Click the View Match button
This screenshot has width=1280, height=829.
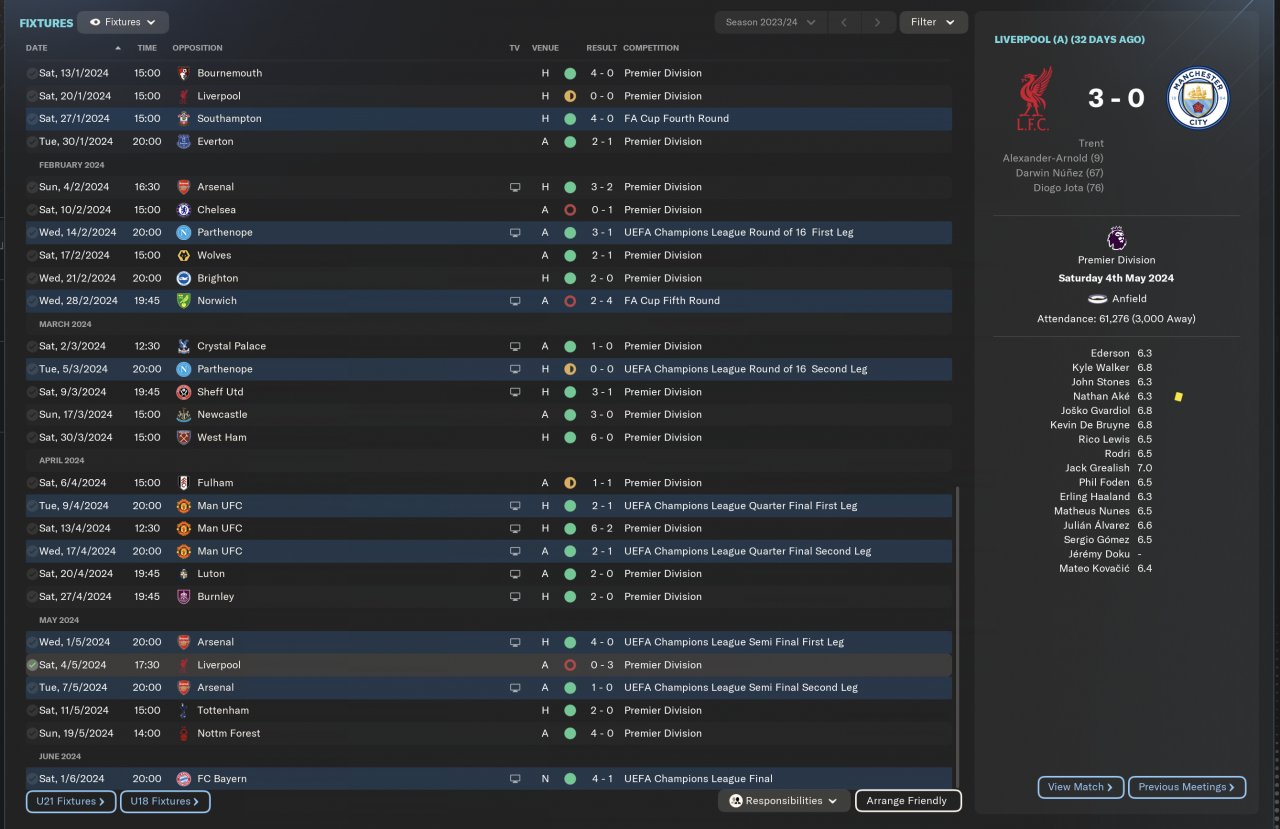(x=1081, y=787)
